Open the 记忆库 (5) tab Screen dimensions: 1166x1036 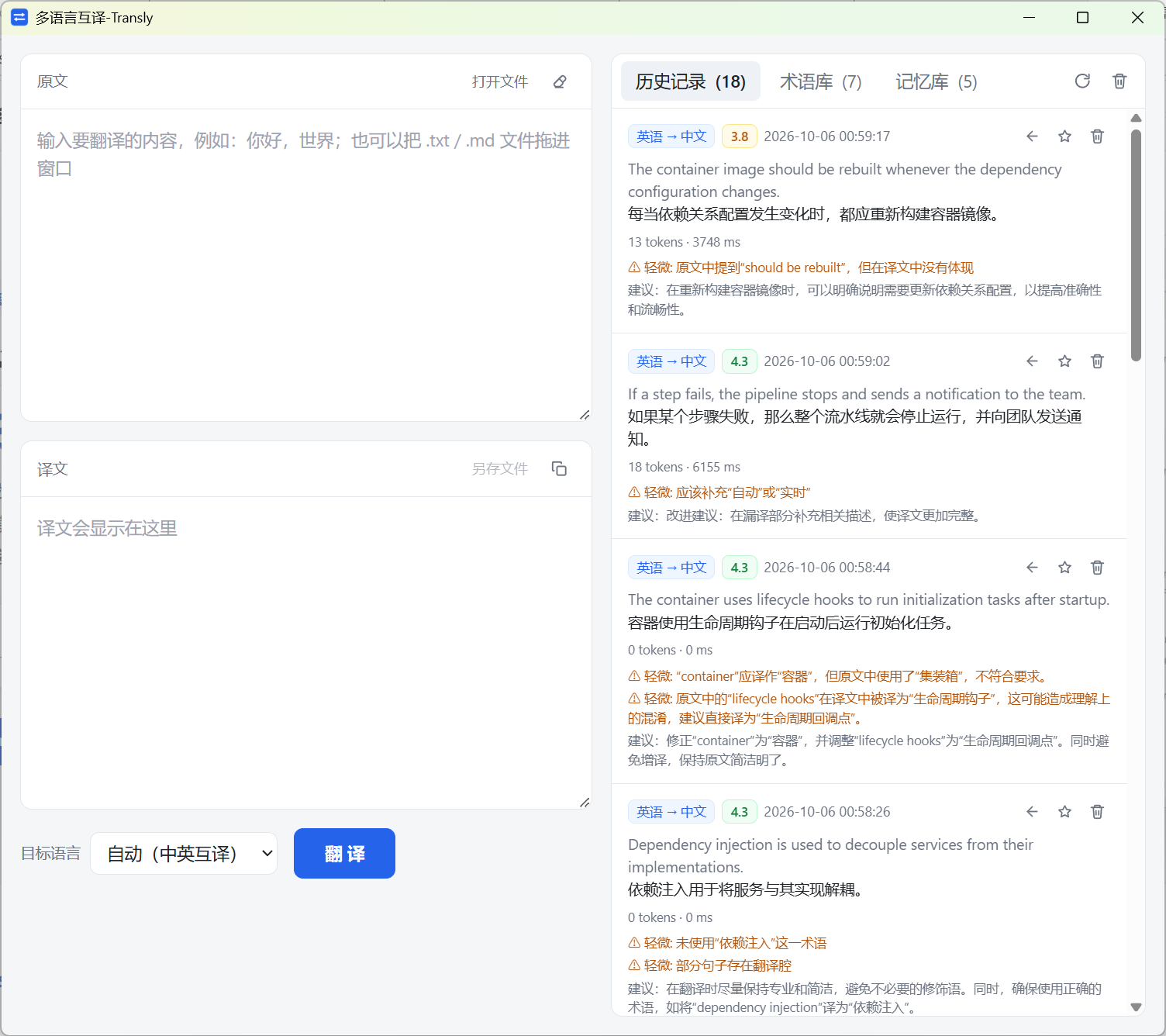click(936, 81)
